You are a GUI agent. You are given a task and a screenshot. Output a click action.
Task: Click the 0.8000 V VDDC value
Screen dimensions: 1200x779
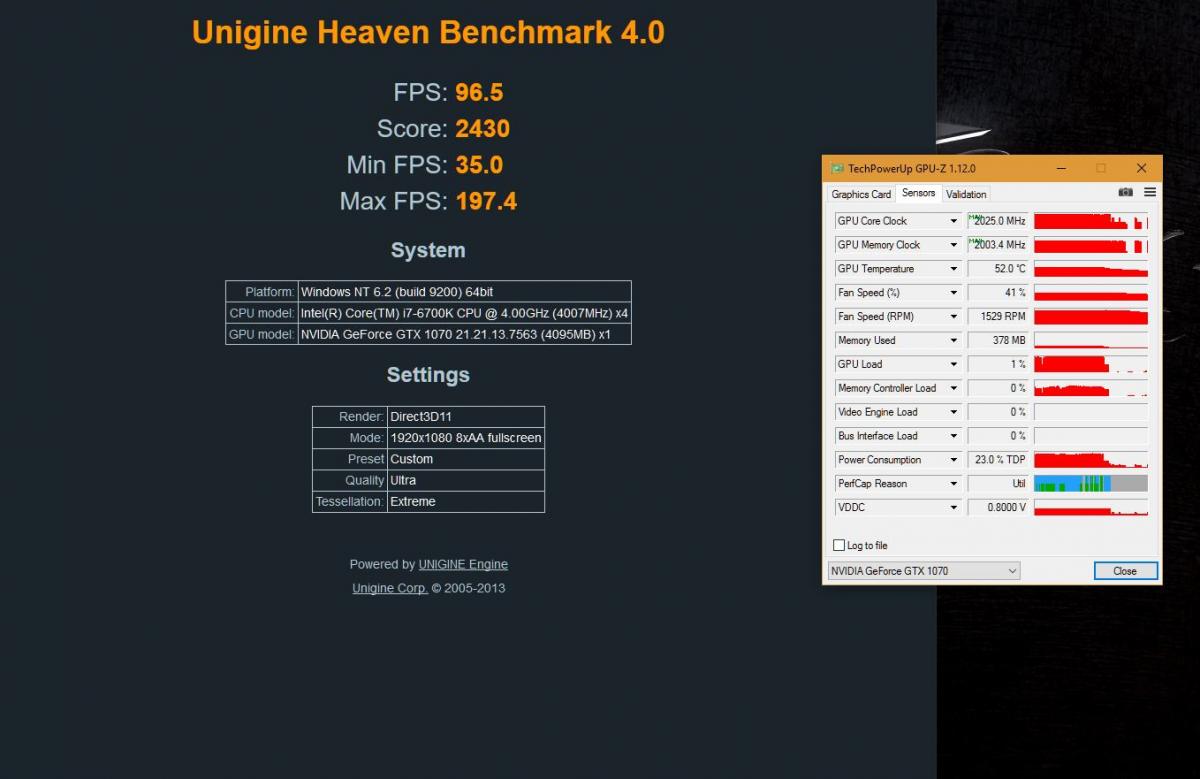998,507
